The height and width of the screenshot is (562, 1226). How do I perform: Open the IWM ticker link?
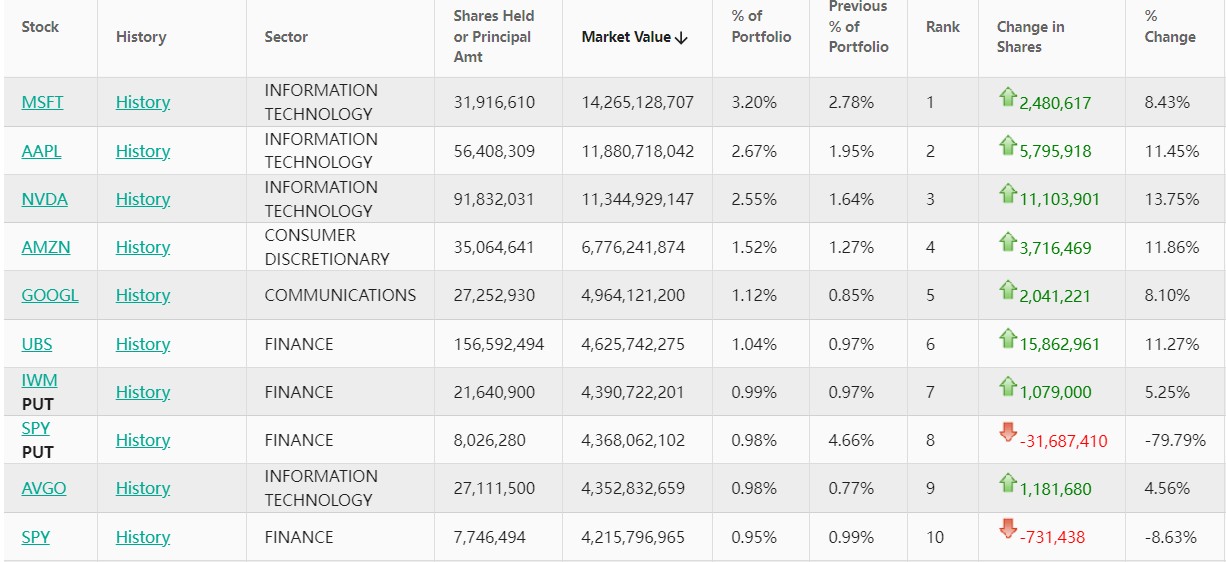39,380
